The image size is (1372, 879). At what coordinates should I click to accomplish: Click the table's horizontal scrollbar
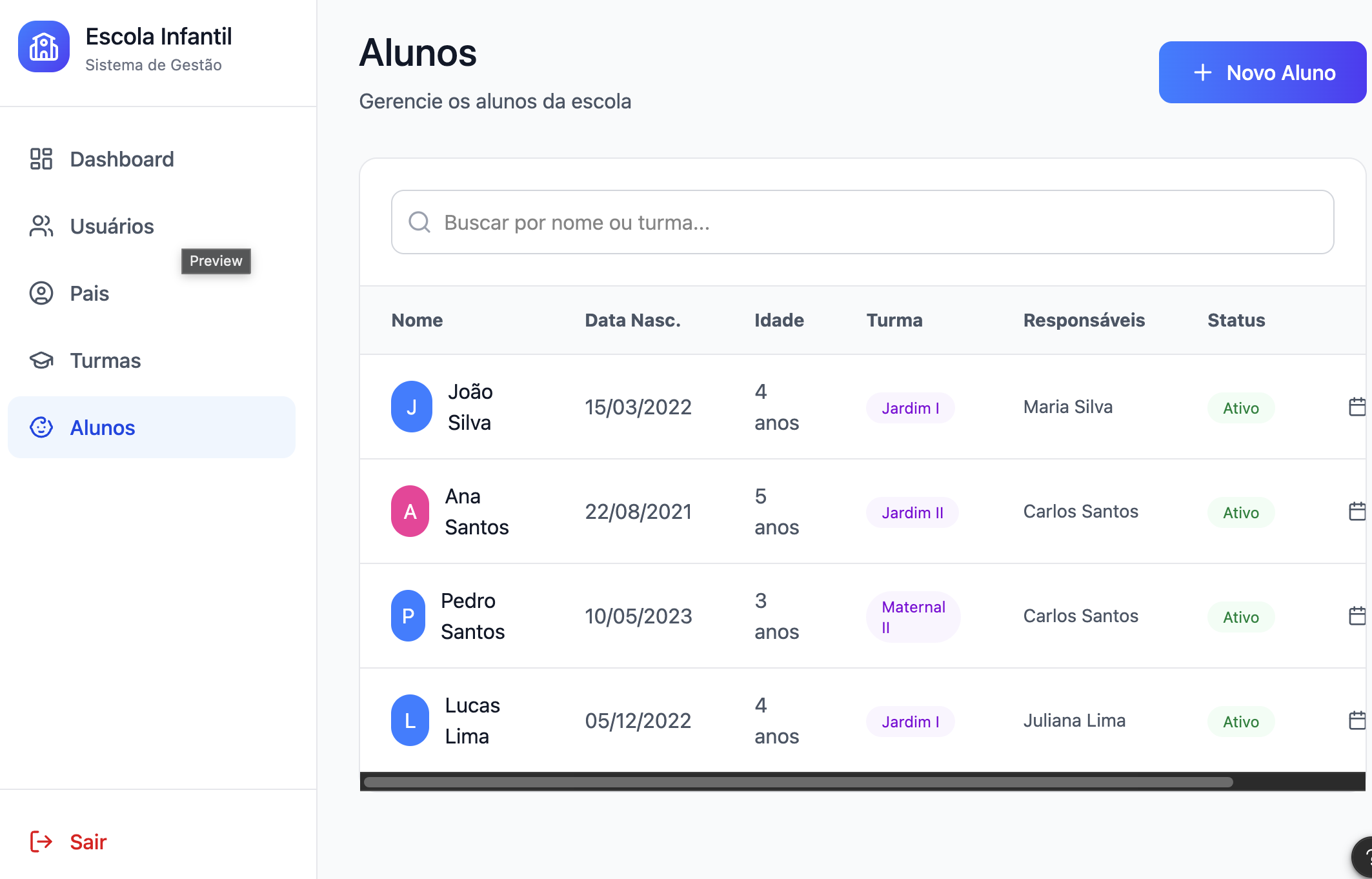point(798,782)
